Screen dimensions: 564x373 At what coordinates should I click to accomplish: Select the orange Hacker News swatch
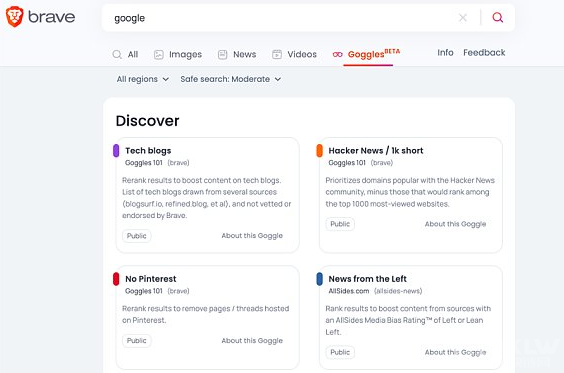click(319, 151)
